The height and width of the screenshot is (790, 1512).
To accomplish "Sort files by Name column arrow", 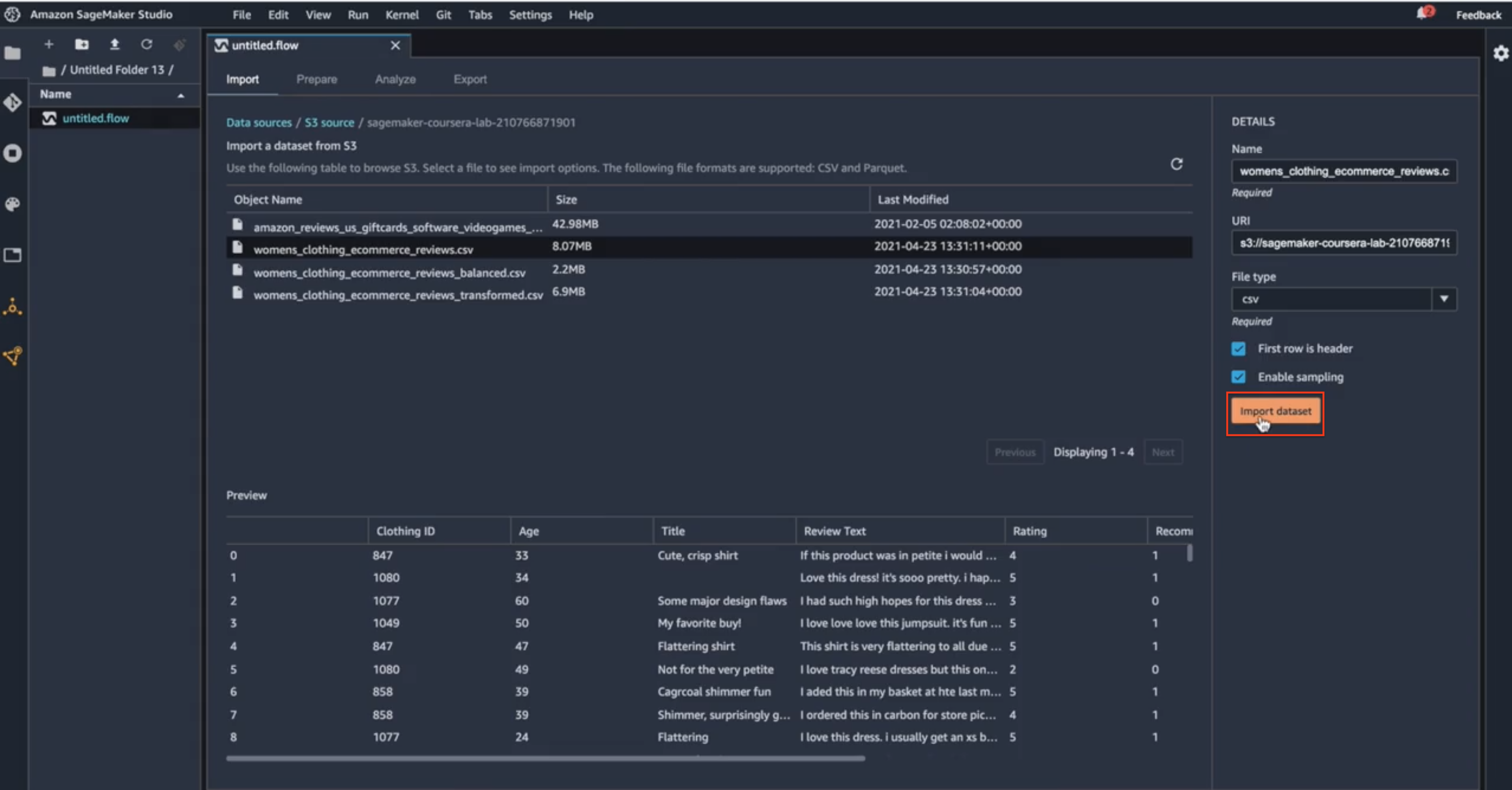I will 181,95.
